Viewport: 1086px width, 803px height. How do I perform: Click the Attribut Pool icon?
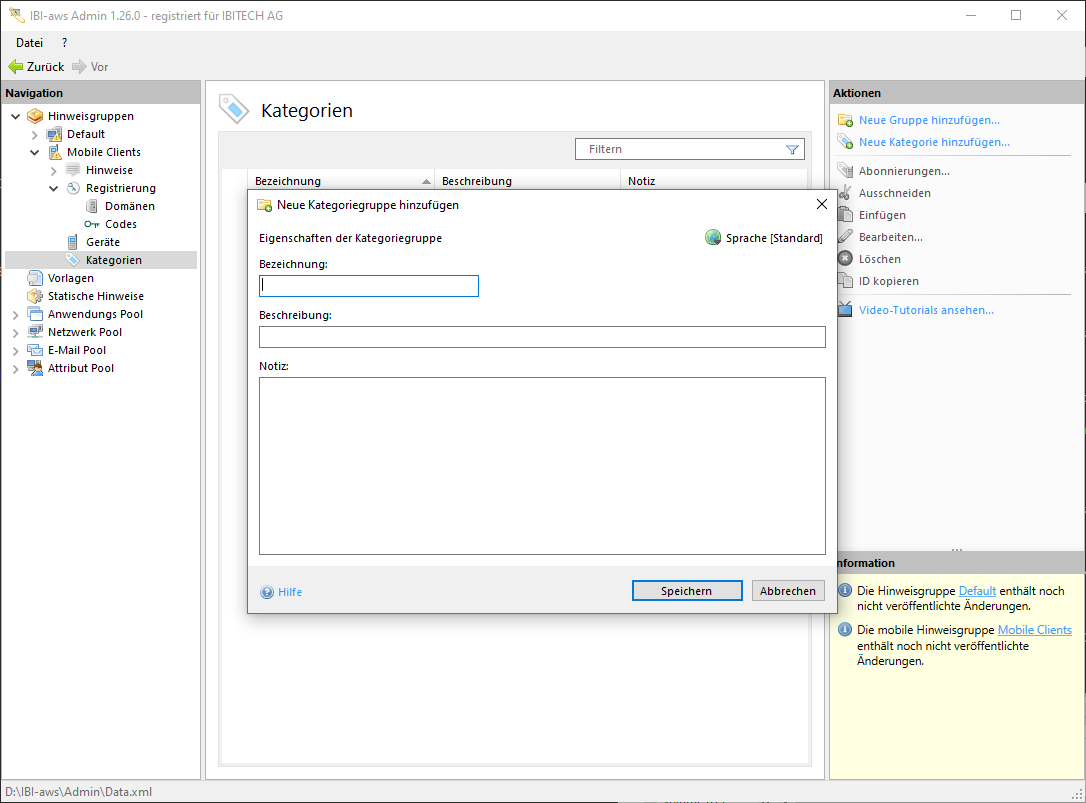click(35, 368)
